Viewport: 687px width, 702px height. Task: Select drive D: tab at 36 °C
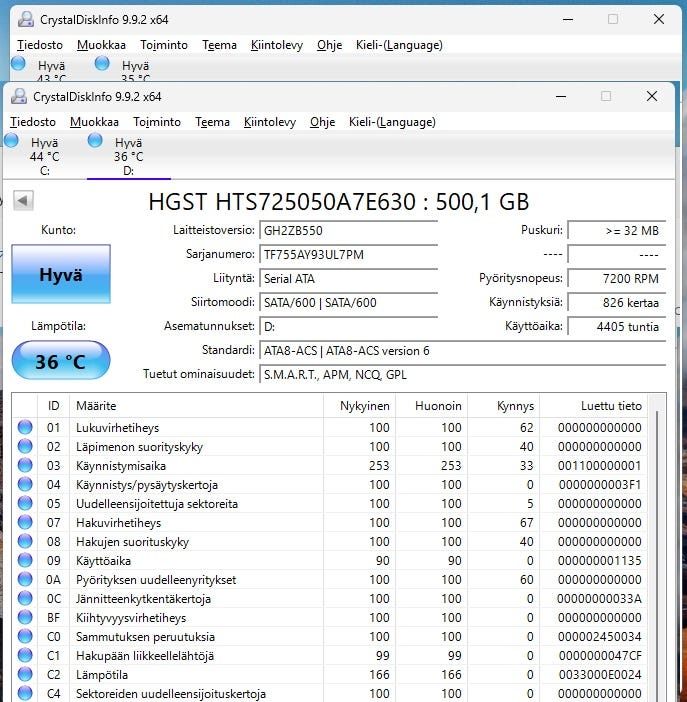click(x=129, y=156)
